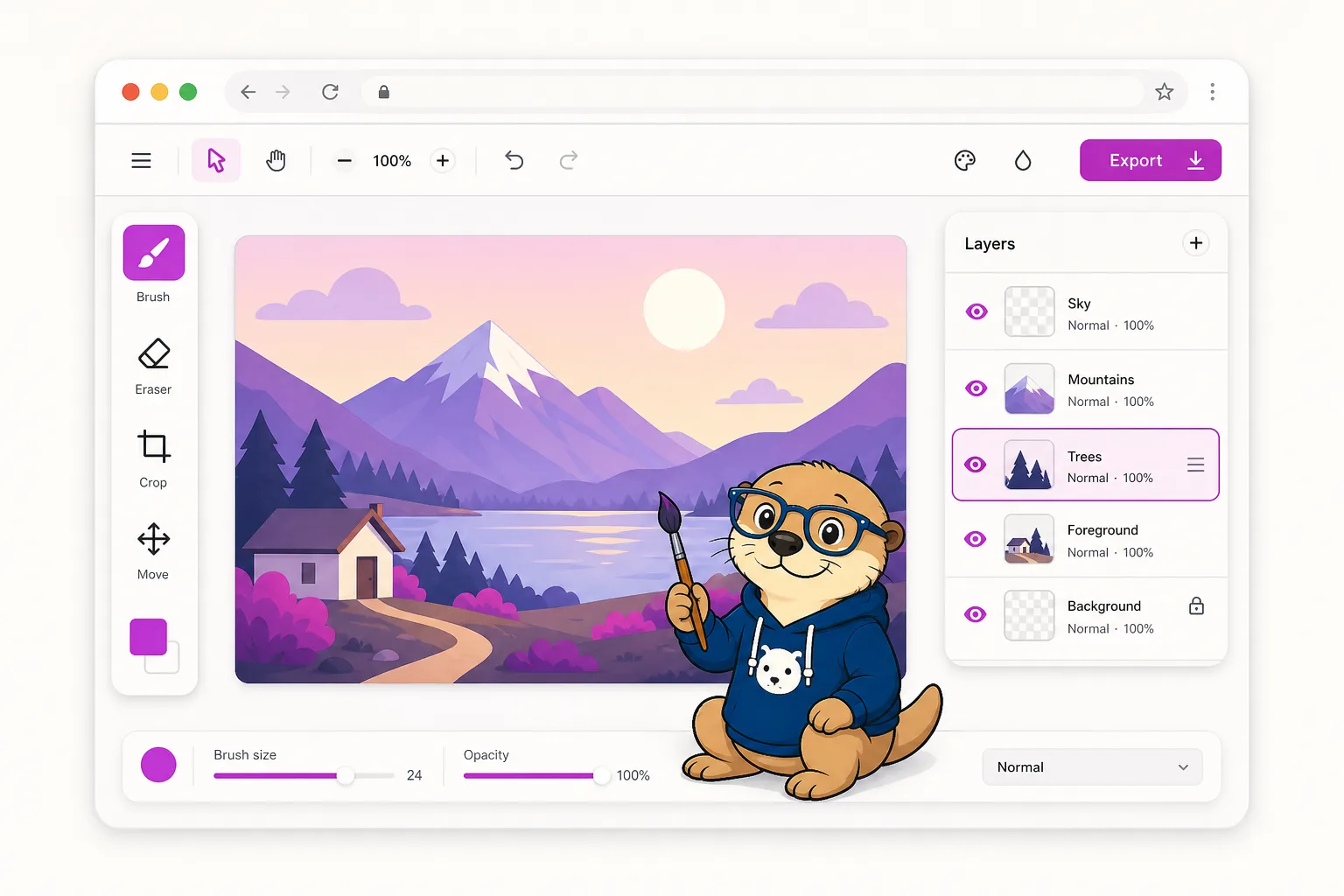
Task: Undo the last action
Action: point(514,160)
